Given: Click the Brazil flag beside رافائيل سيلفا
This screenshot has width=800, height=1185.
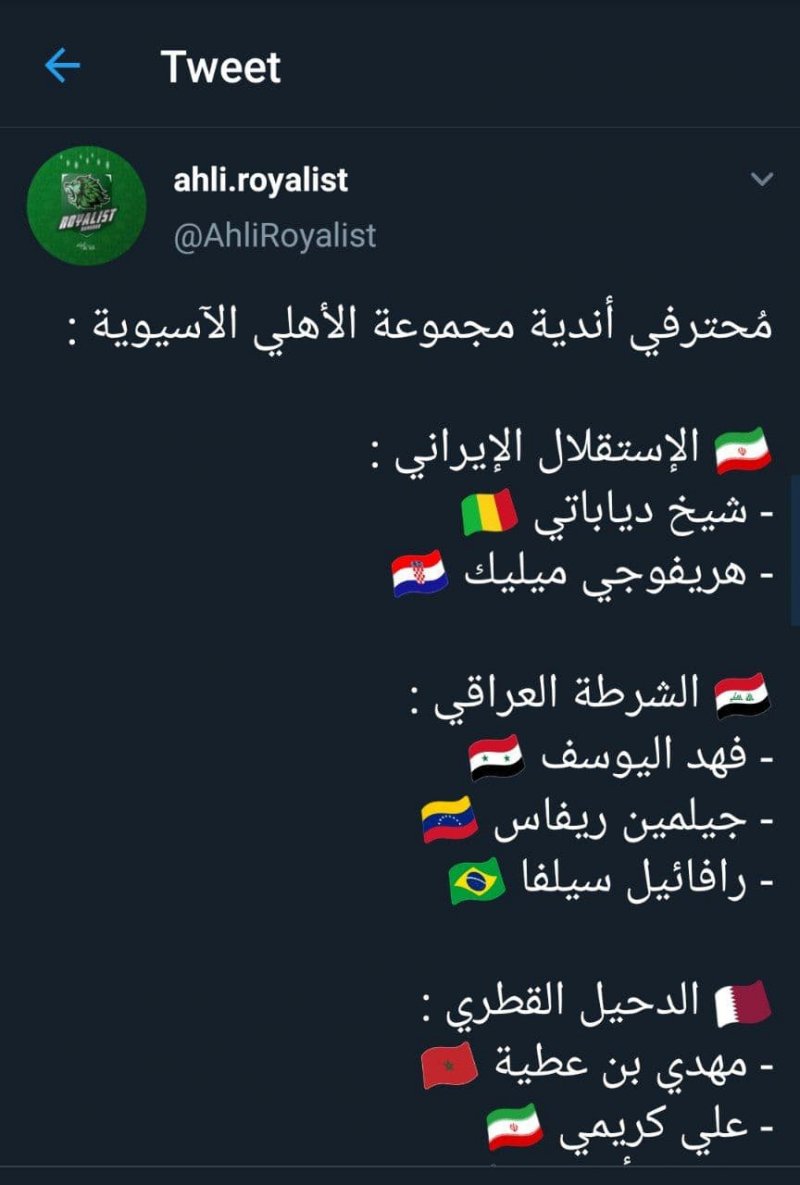Looking at the screenshot, I should click(x=478, y=882).
